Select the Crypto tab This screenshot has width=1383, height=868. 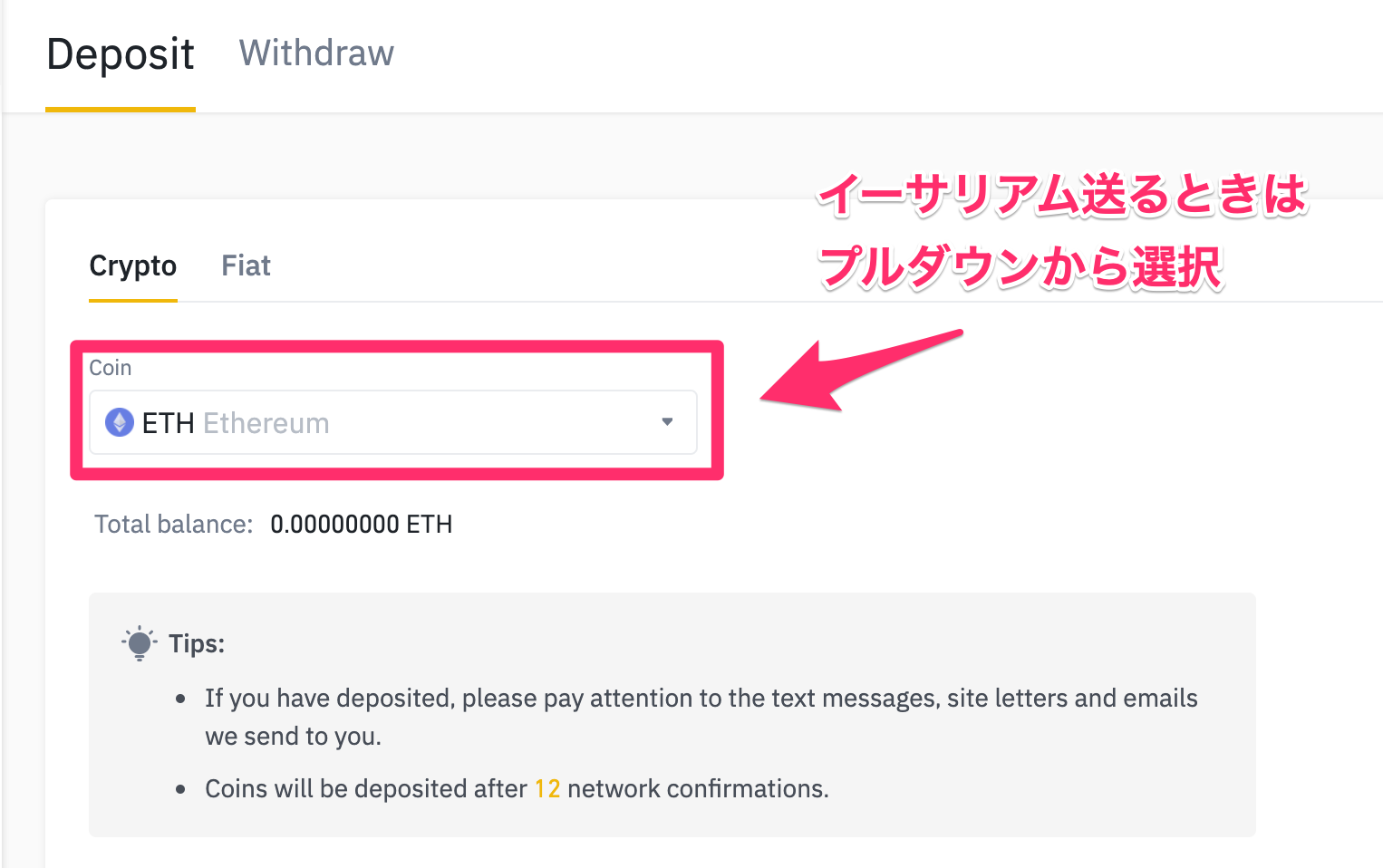pyautogui.click(x=132, y=265)
